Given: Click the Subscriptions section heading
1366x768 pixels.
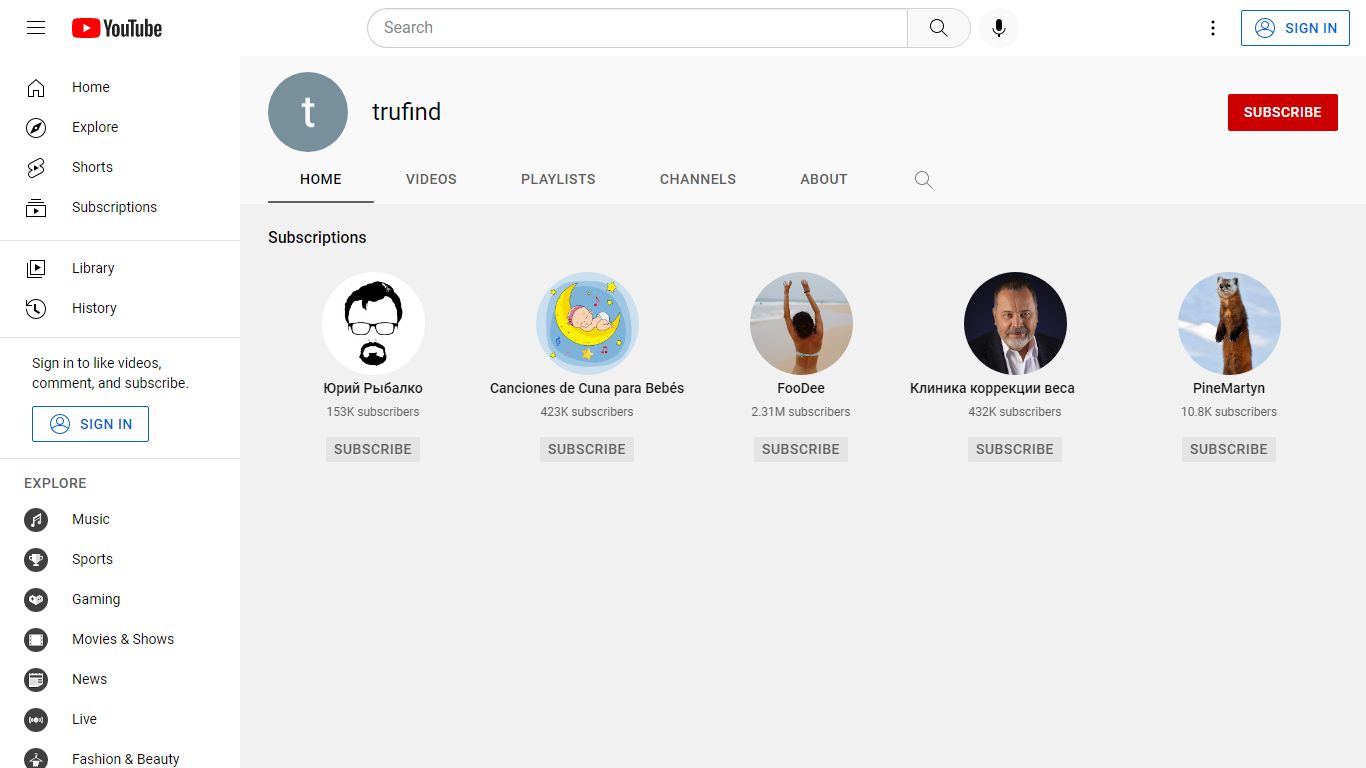Looking at the screenshot, I should coord(317,237).
